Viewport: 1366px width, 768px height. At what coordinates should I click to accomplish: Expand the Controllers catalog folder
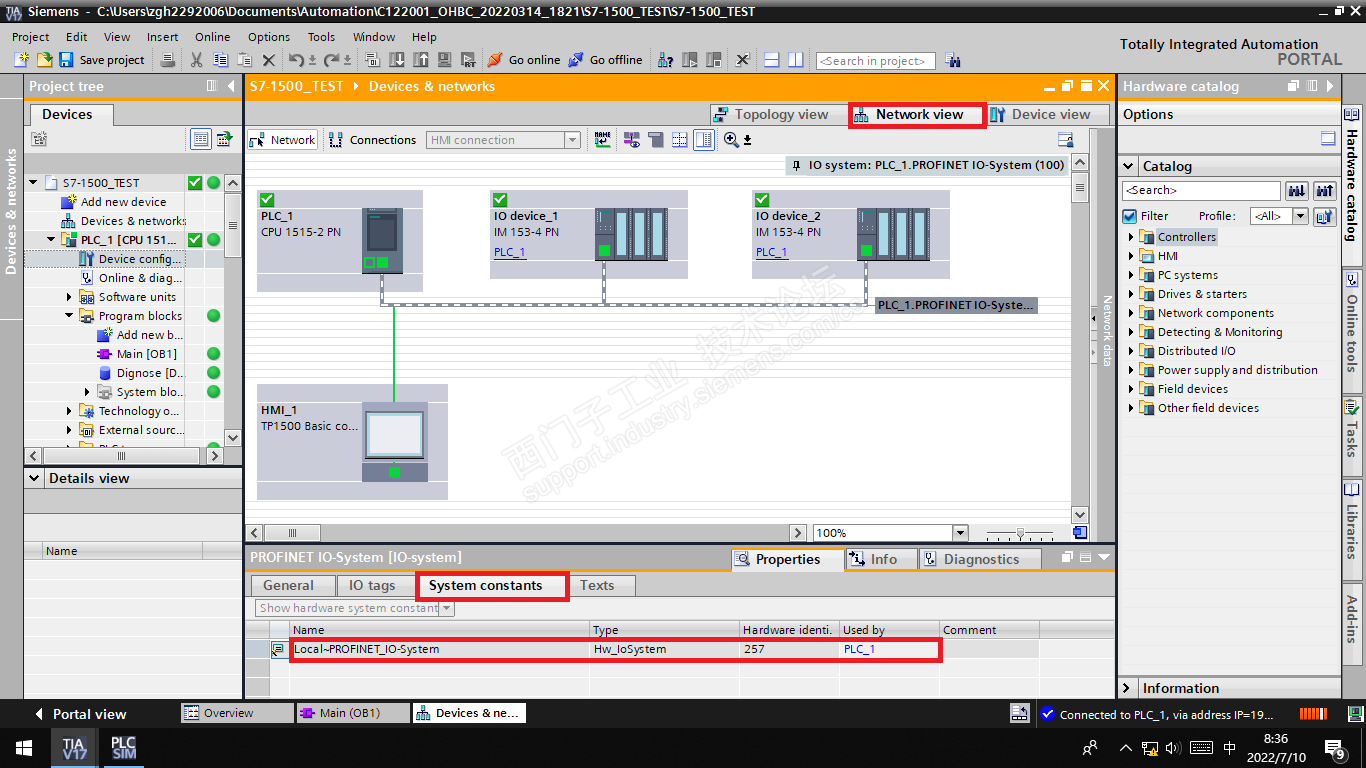[1133, 237]
